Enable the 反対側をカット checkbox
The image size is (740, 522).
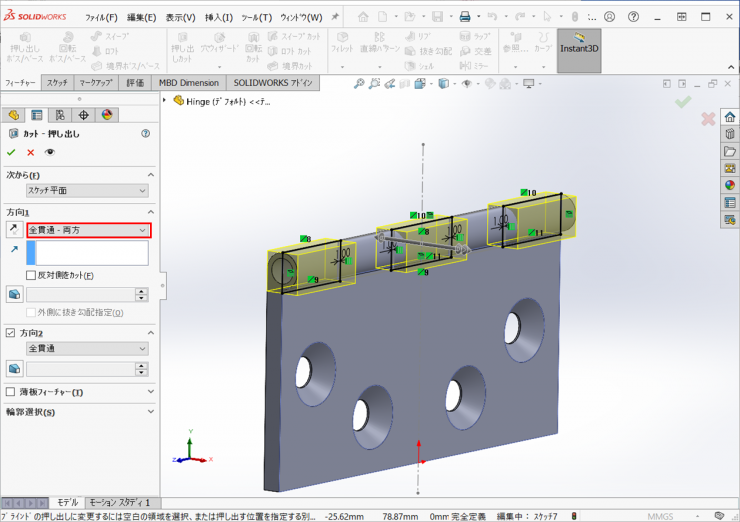(x=31, y=275)
